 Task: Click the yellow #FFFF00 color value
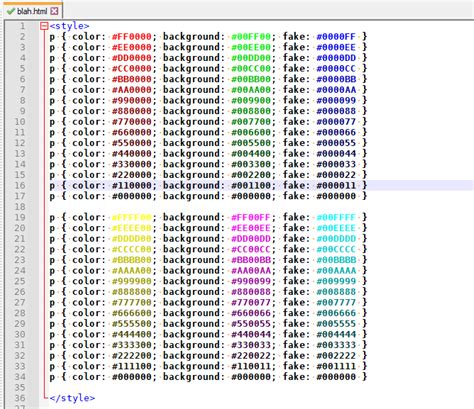coord(132,217)
